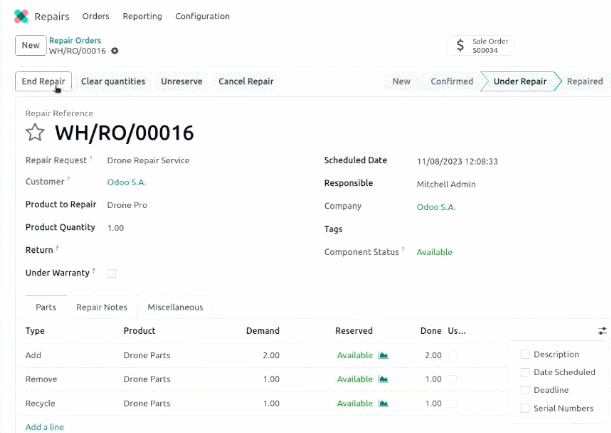Open the gear actions menu beside WH/RO/00016
Screen dimensions: 611x433
(115, 51)
